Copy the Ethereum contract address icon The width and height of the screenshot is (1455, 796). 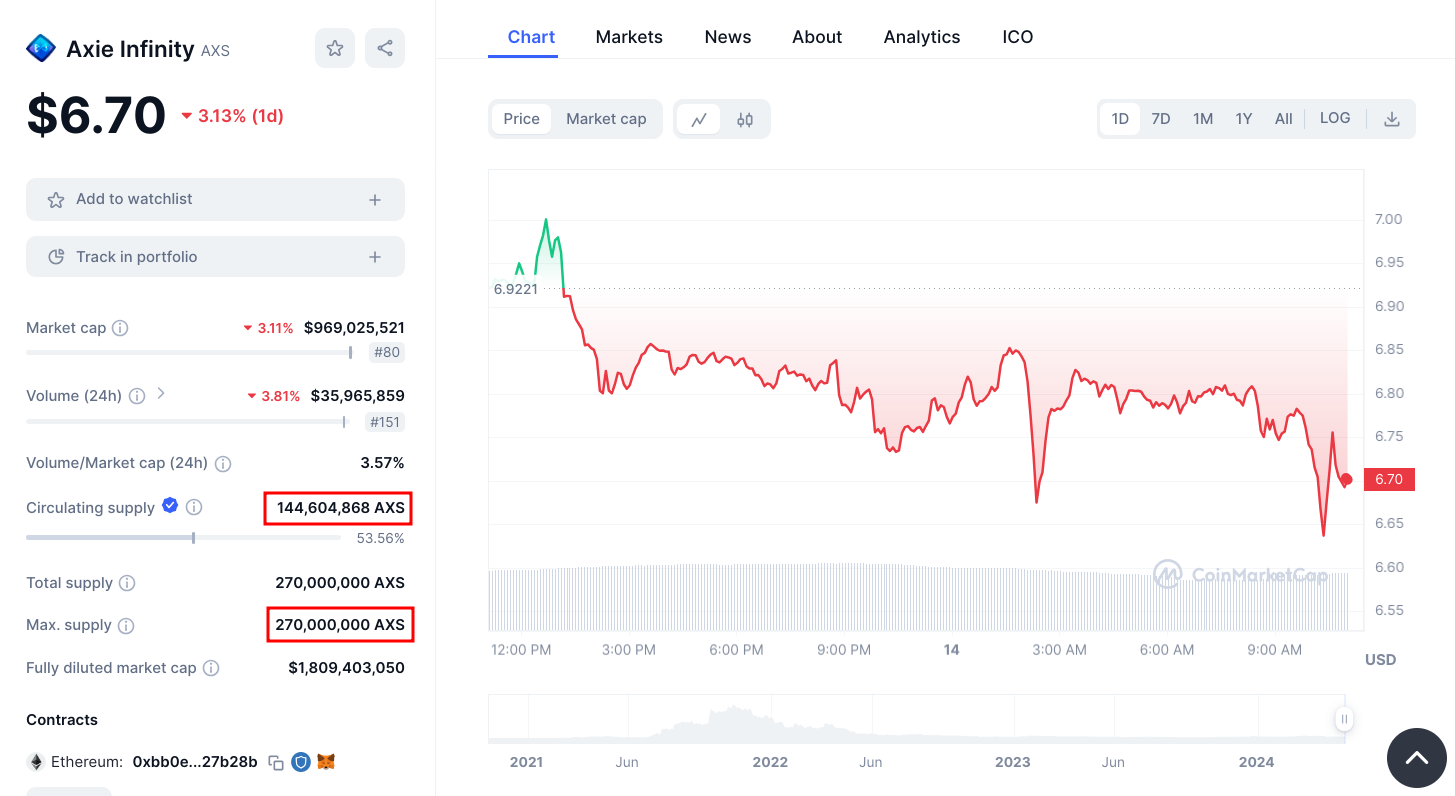click(277, 761)
